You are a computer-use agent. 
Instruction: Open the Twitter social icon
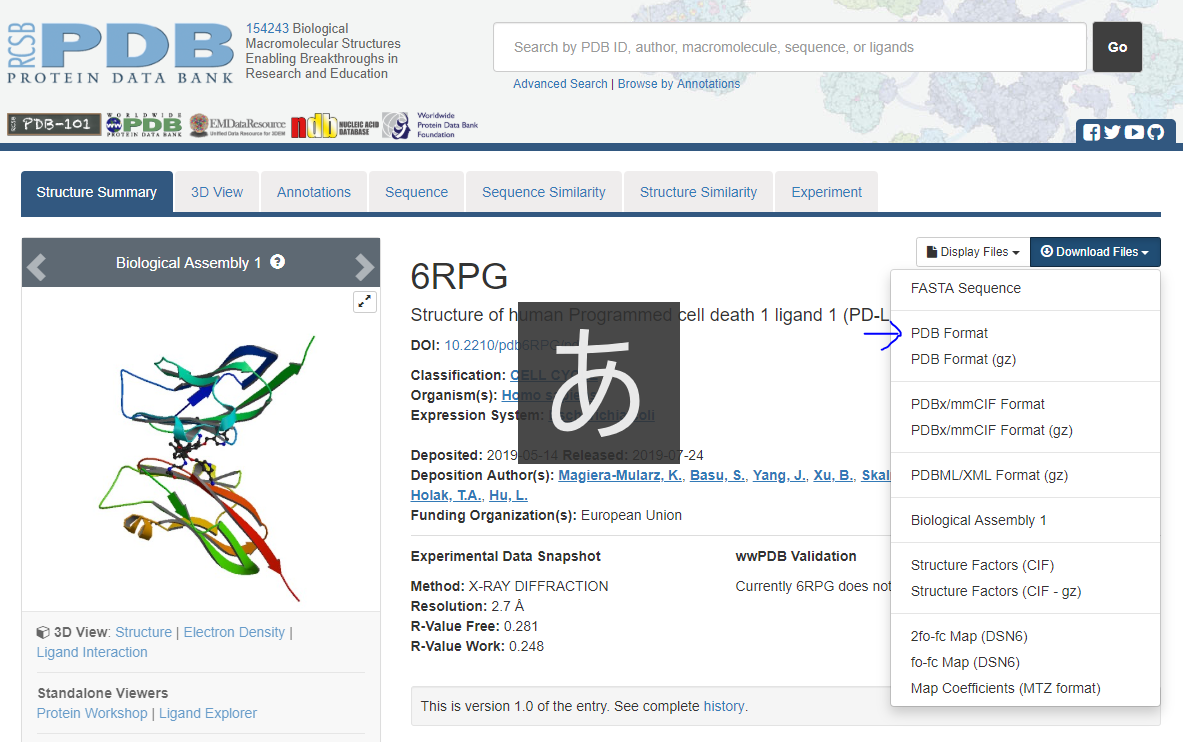[x=1112, y=132]
